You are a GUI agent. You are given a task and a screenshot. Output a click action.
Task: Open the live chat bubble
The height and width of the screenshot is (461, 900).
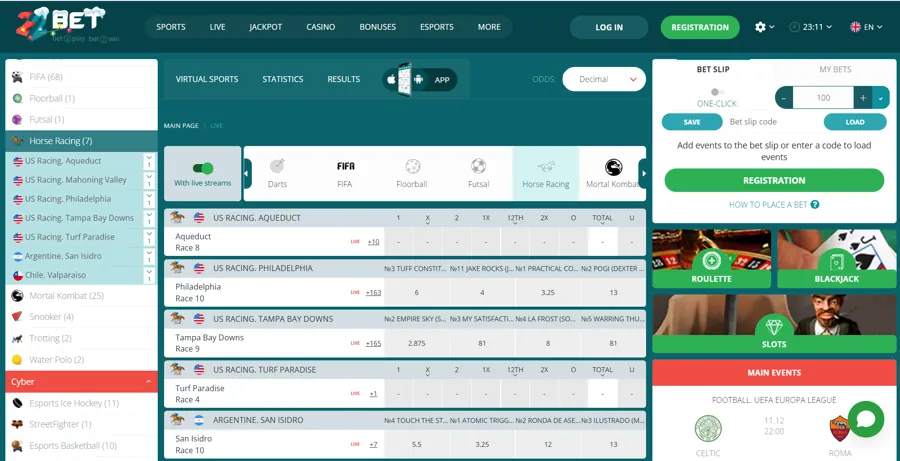click(866, 419)
